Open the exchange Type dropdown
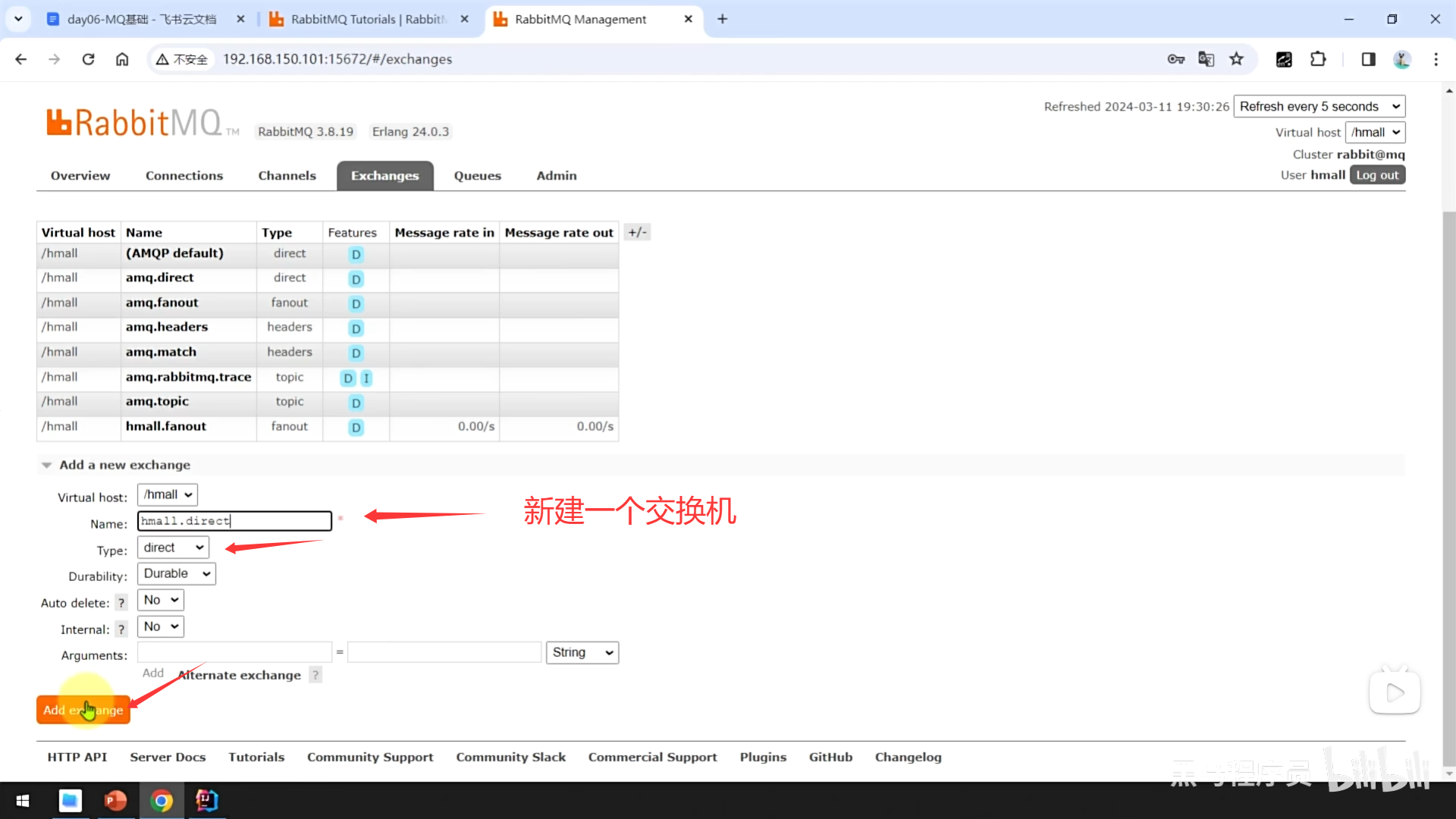 (x=173, y=548)
